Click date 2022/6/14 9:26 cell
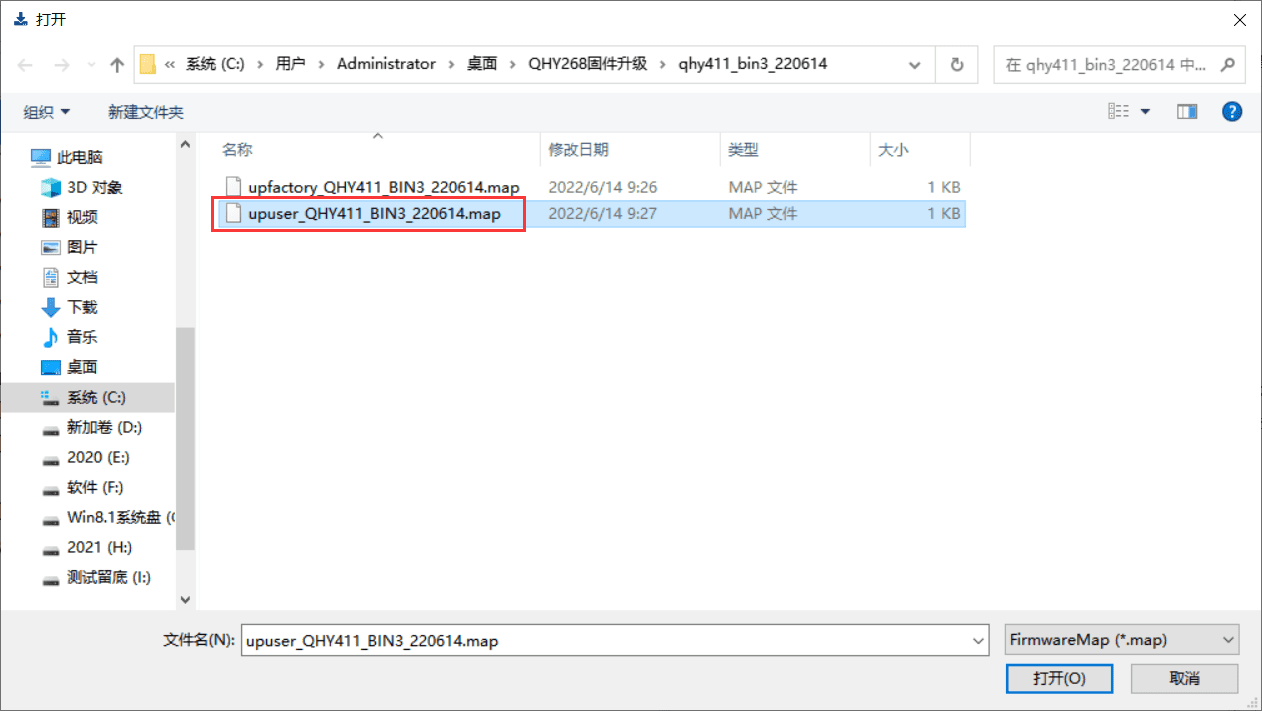 (x=603, y=187)
